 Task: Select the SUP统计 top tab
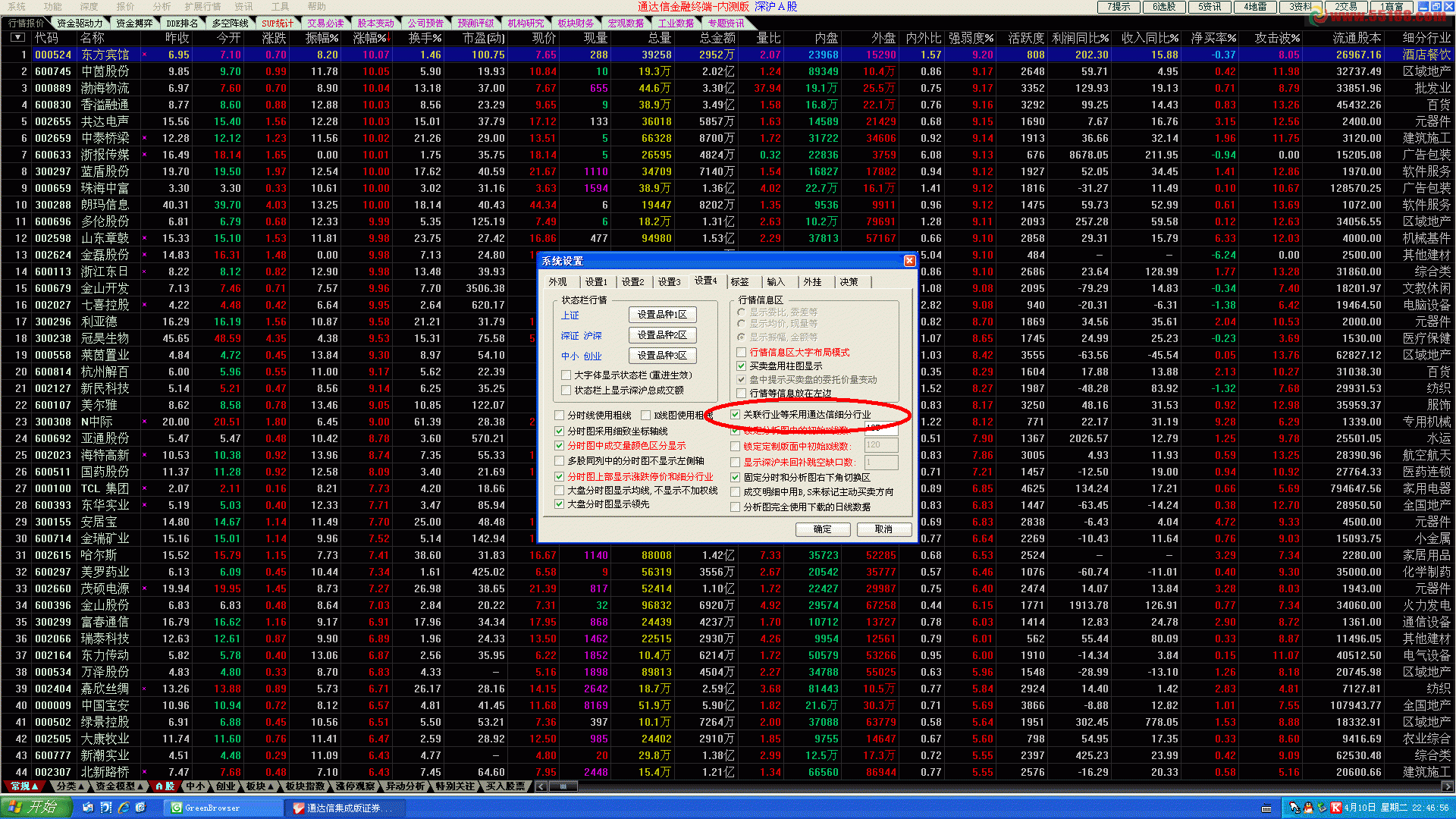pos(278,23)
